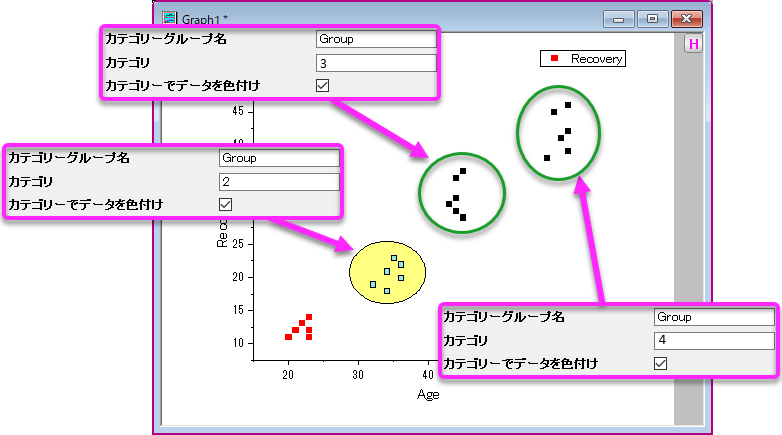Click the category field showing 3
The width and height of the screenshot is (782, 435).
pos(376,63)
